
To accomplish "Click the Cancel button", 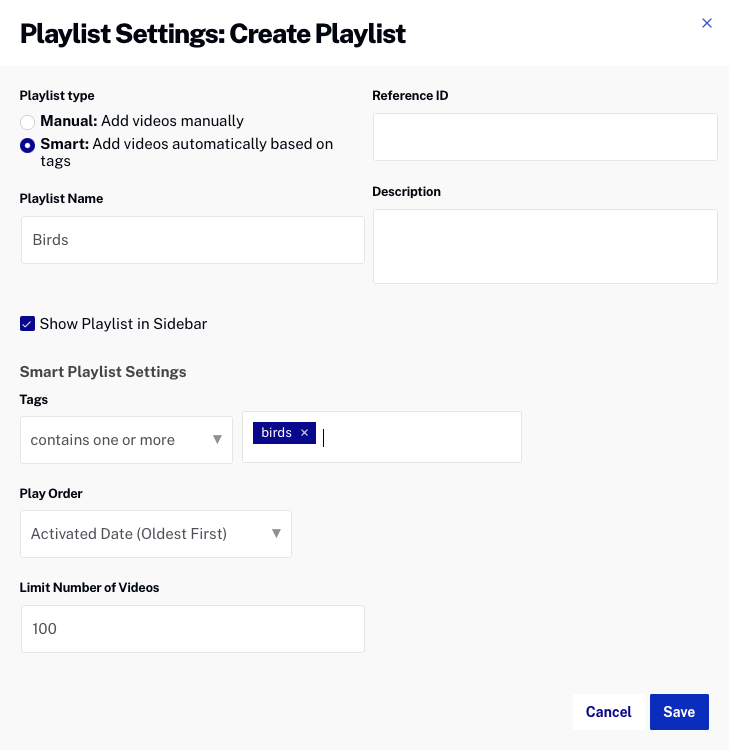I will (x=608, y=712).
